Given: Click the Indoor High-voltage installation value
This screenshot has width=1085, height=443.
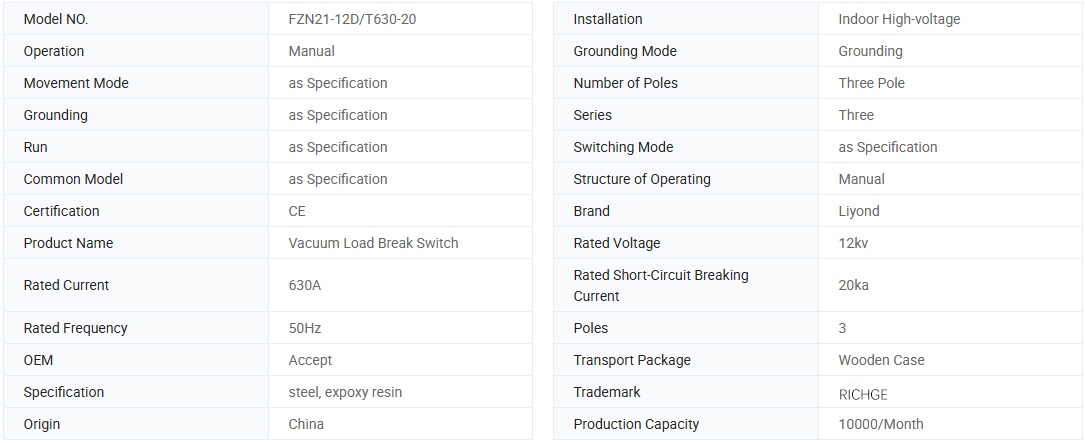Looking at the screenshot, I should click(899, 19).
